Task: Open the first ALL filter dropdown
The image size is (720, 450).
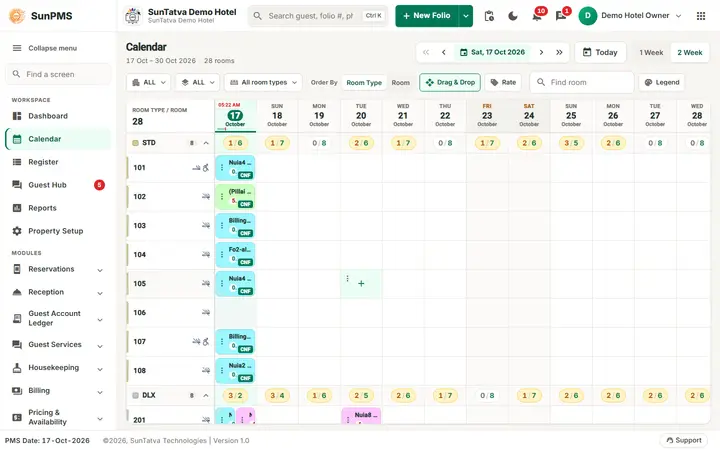Action: pyautogui.click(x=149, y=83)
